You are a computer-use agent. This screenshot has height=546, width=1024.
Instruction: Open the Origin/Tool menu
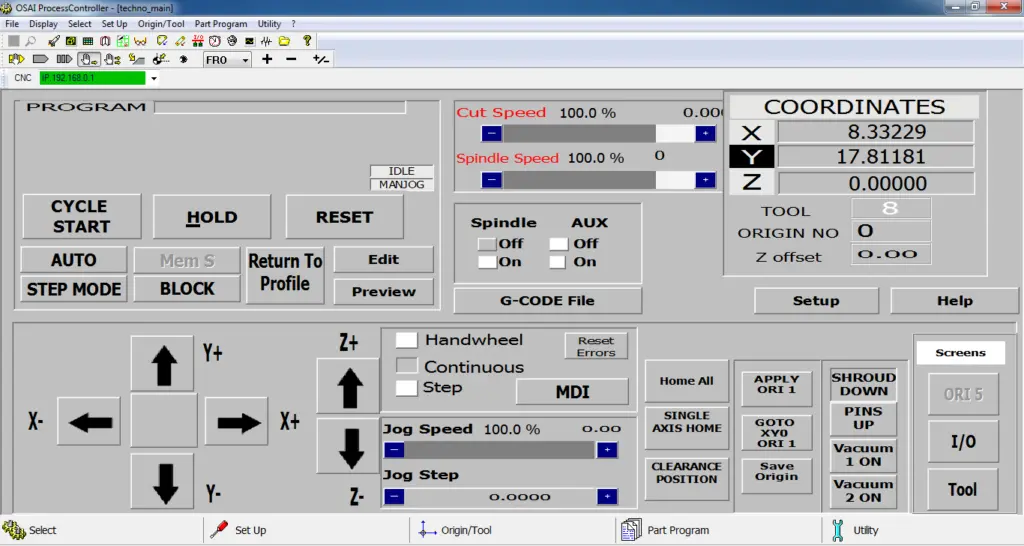coord(161,23)
